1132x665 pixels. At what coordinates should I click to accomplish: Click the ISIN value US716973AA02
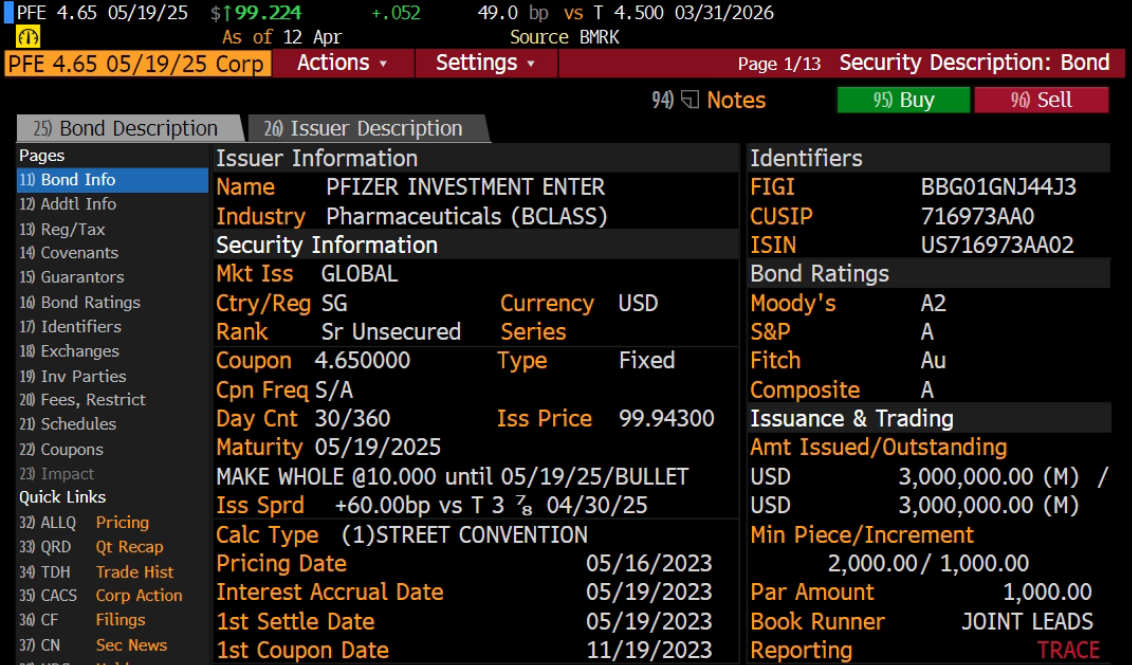point(997,245)
